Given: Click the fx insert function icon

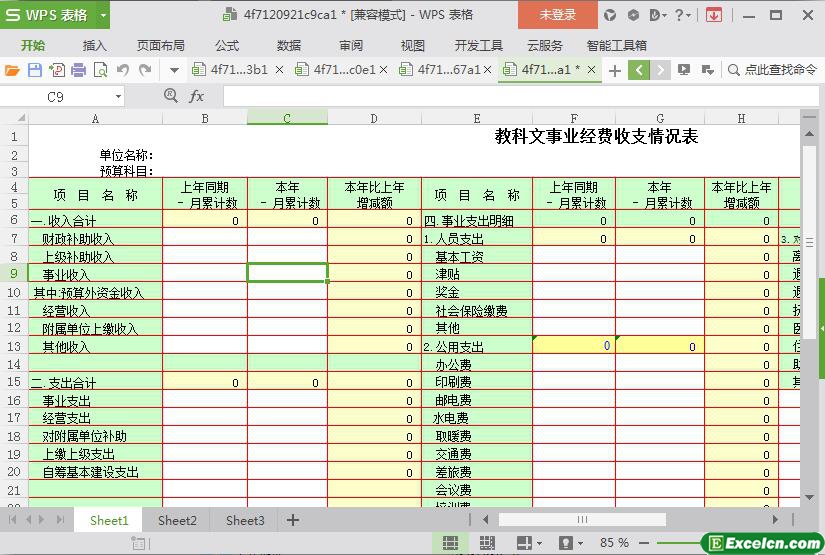Looking at the screenshot, I should click(x=197, y=96).
